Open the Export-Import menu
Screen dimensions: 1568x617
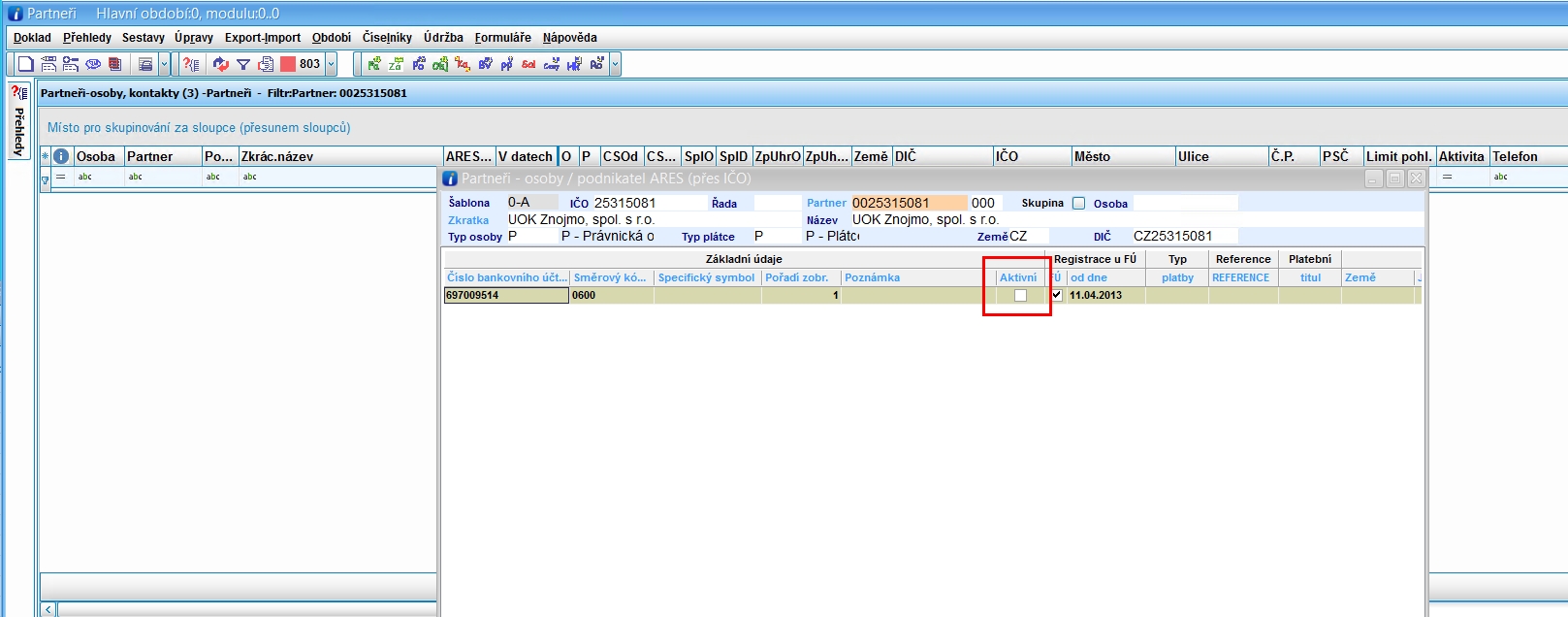[x=262, y=38]
